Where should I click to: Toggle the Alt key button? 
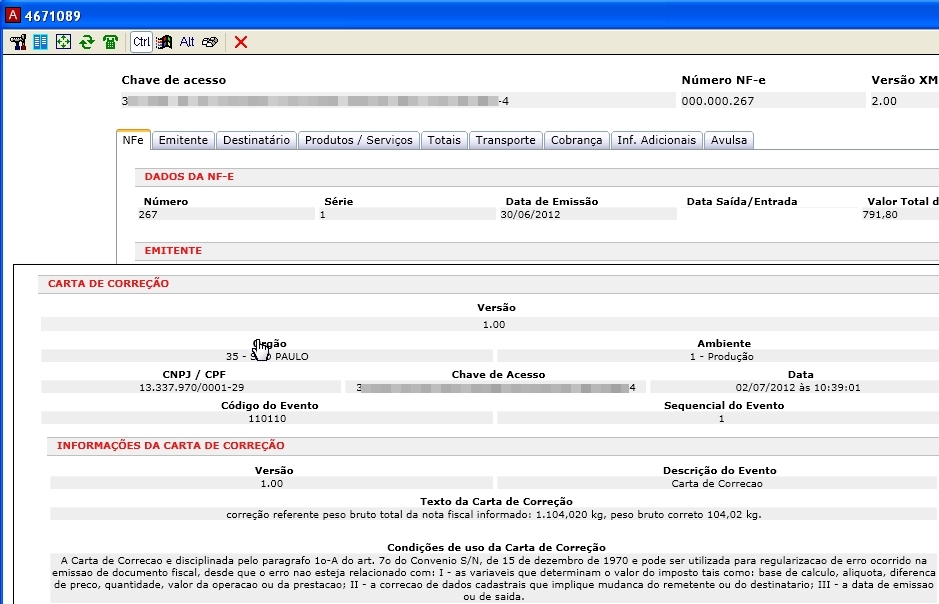187,42
